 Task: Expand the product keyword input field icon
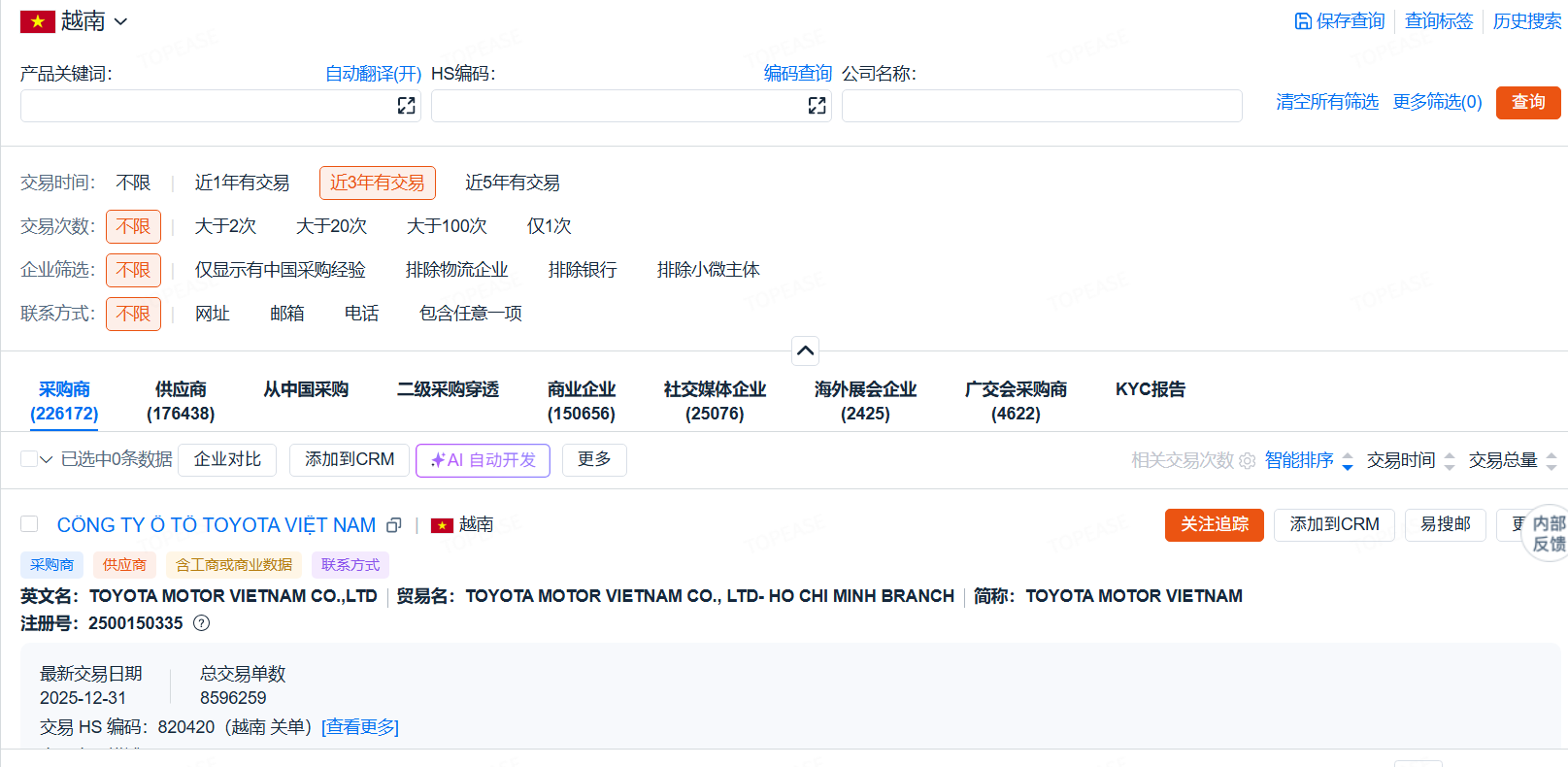point(406,106)
